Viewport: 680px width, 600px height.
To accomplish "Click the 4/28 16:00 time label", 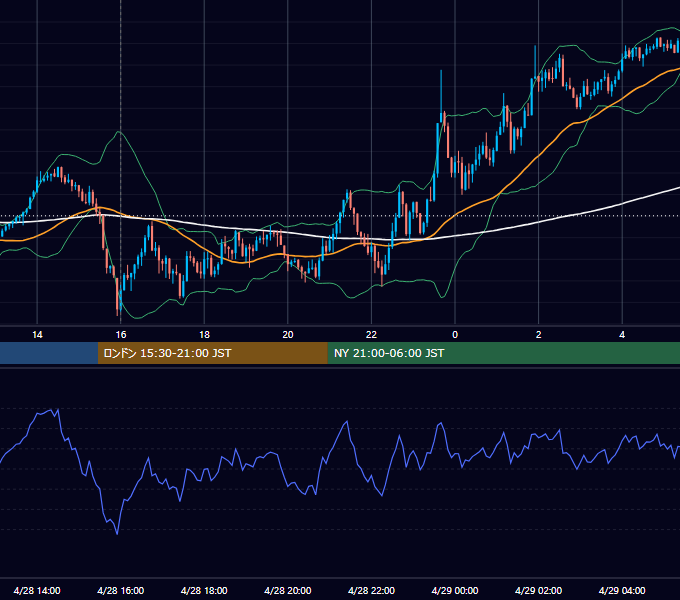I will (x=121, y=590).
